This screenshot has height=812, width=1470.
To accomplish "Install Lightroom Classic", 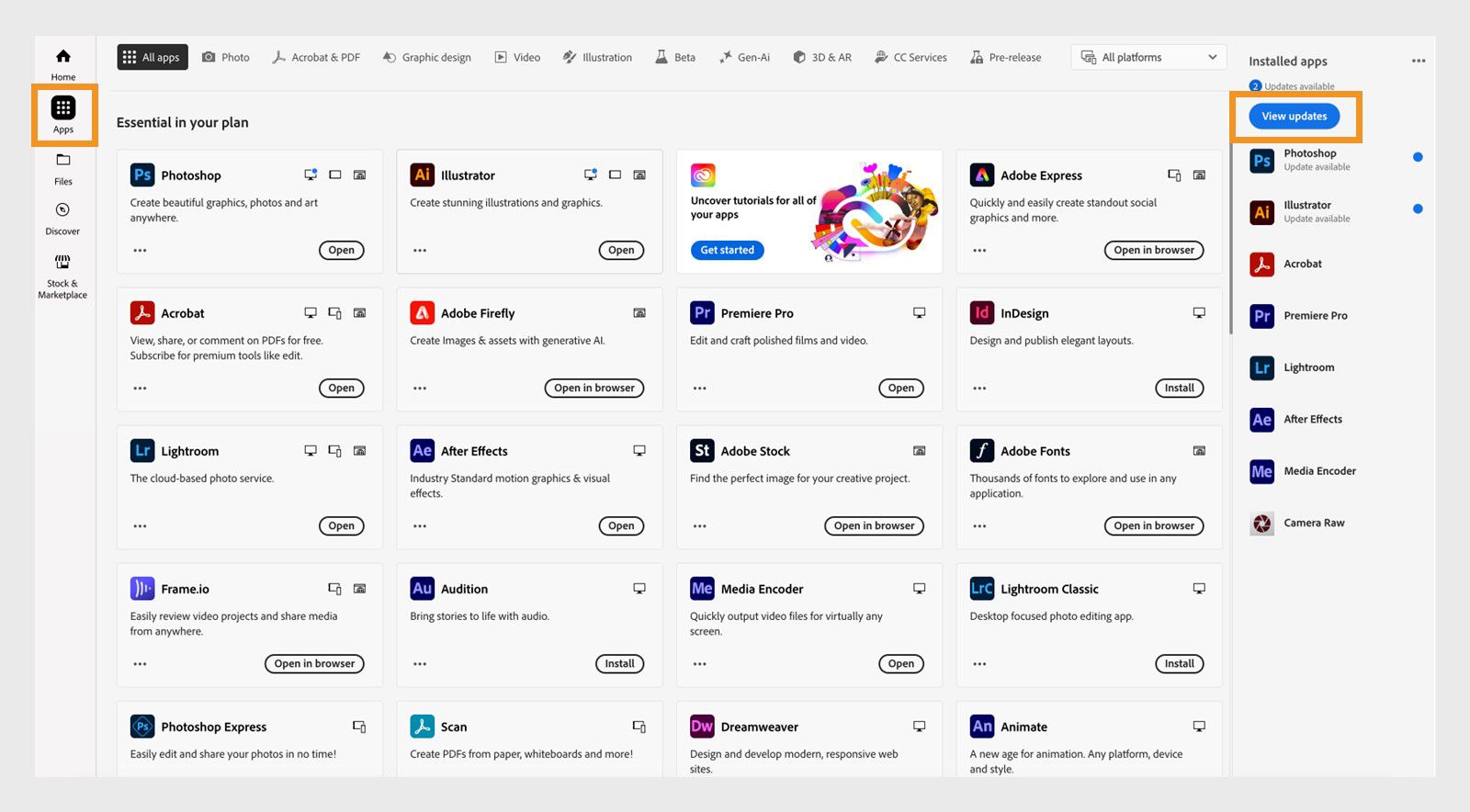I will pyautogui.click(x=1180, y=663).
